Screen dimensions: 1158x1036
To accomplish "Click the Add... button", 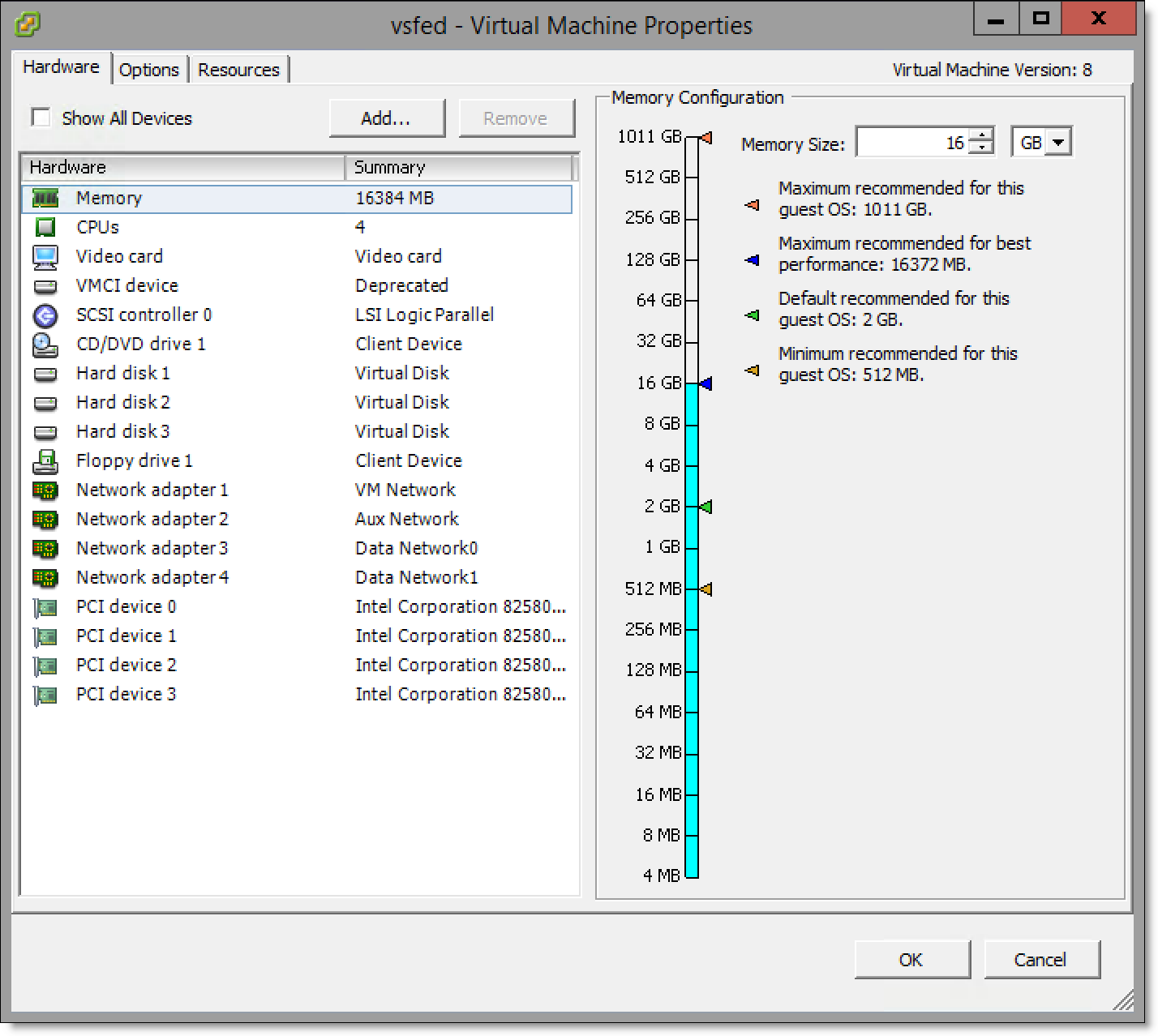I will point(386,118).
